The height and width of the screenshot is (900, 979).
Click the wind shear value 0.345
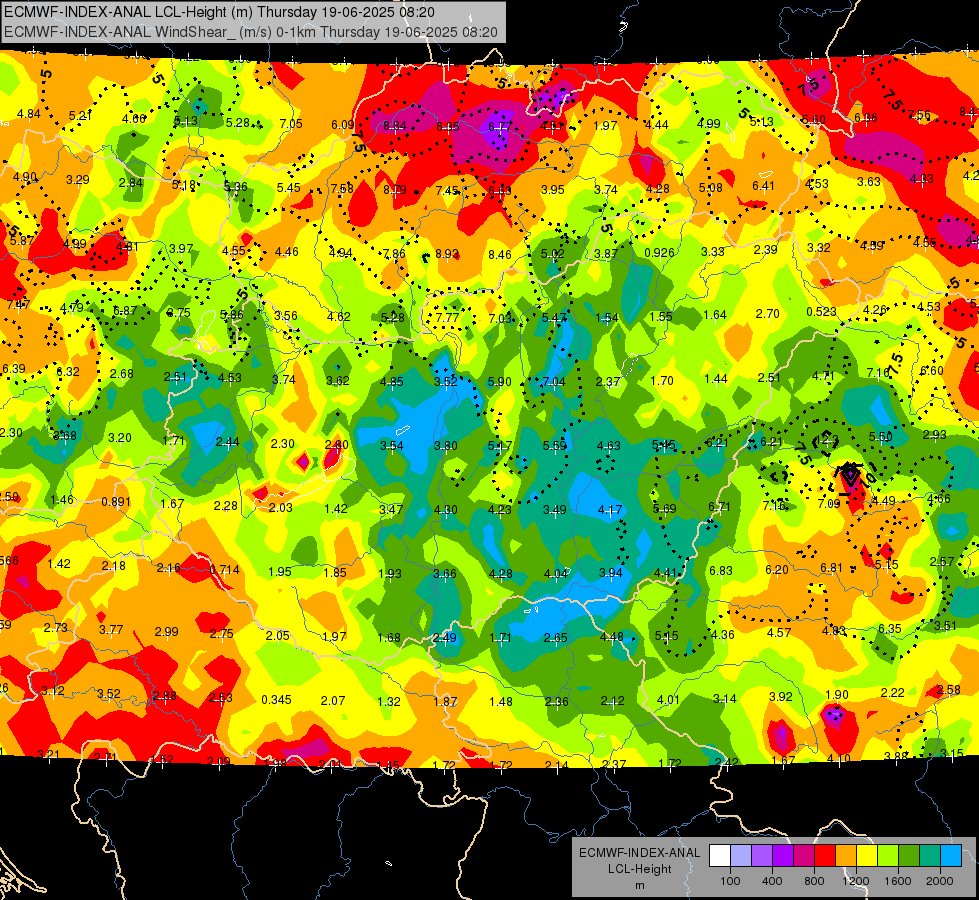276,700
